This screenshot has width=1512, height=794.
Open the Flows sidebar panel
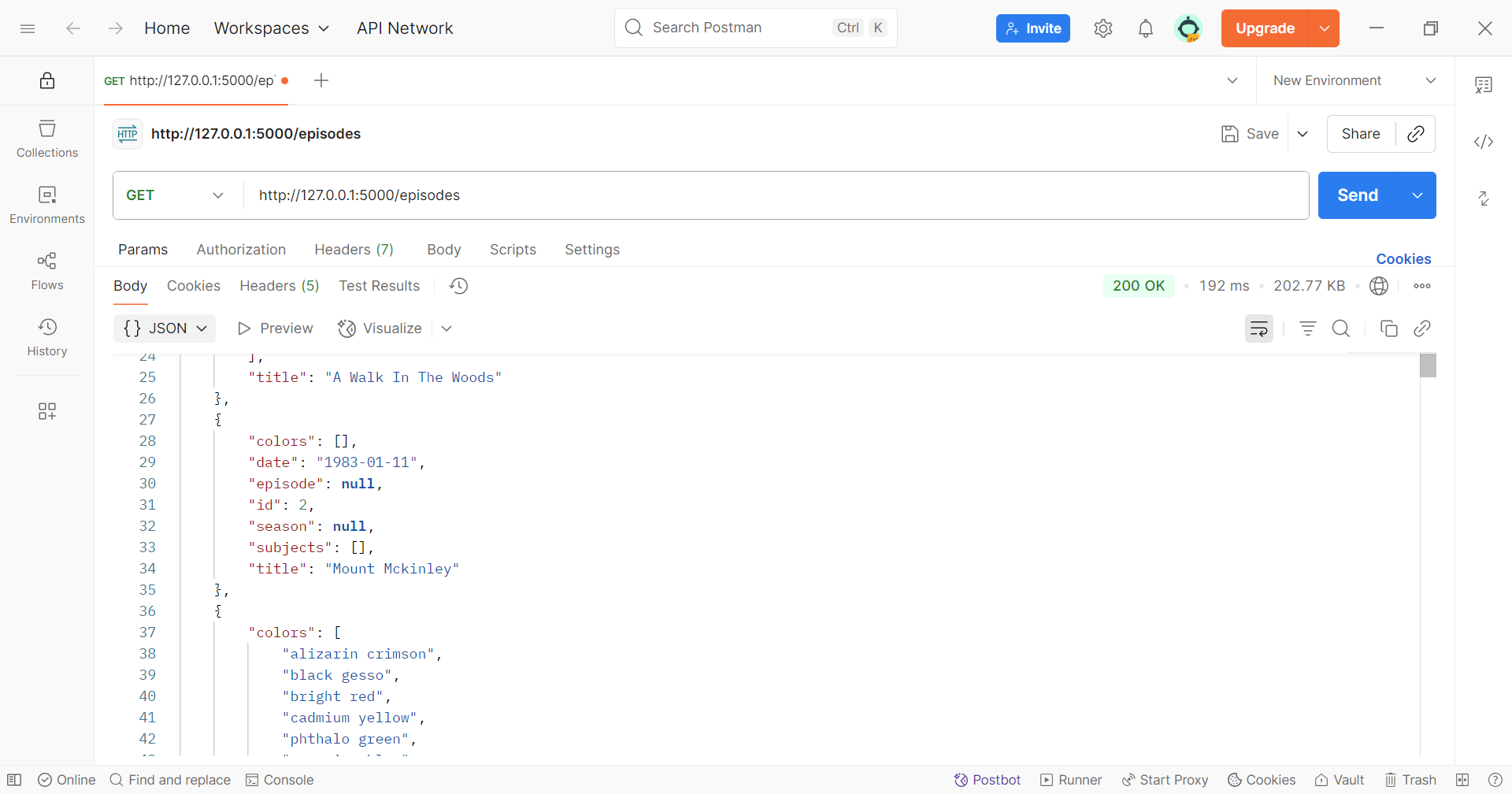tap(47, 271)
